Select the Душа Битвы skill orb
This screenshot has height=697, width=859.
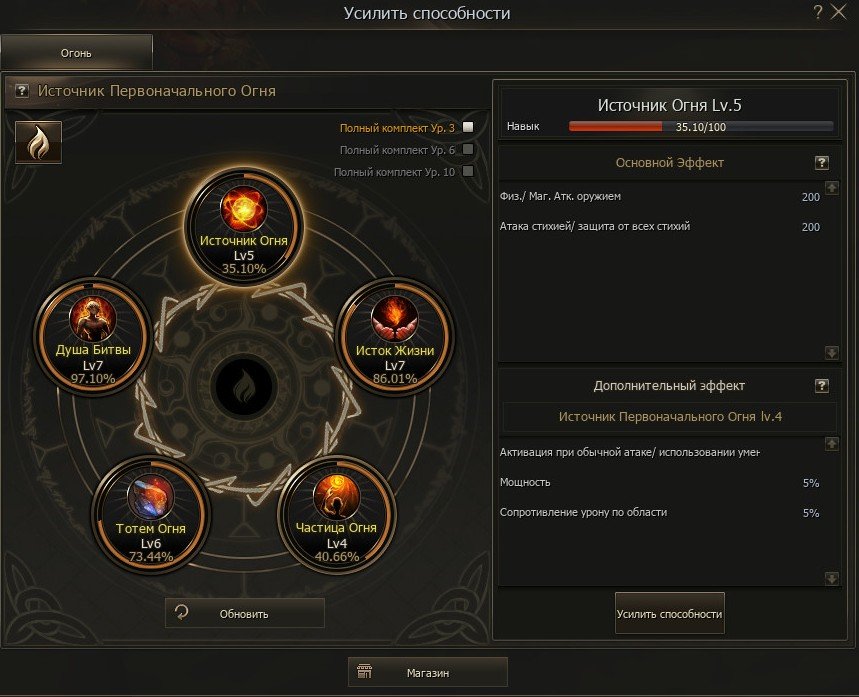tap(93, 335)
